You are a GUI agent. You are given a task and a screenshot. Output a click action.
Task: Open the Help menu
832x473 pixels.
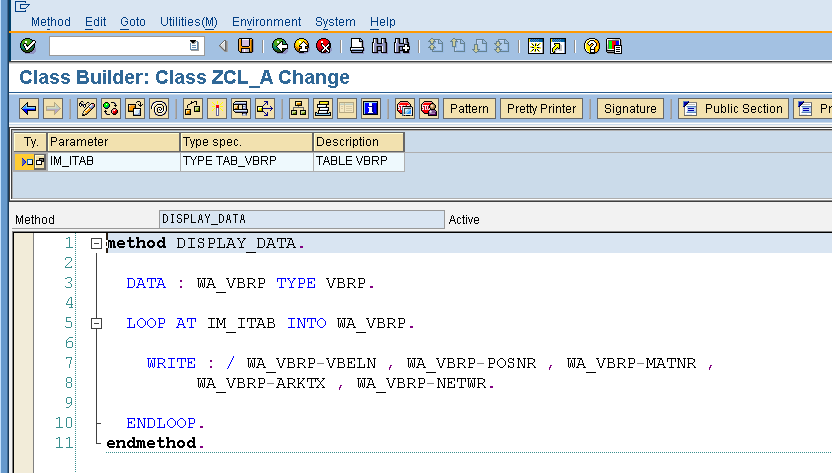point(383,22)
